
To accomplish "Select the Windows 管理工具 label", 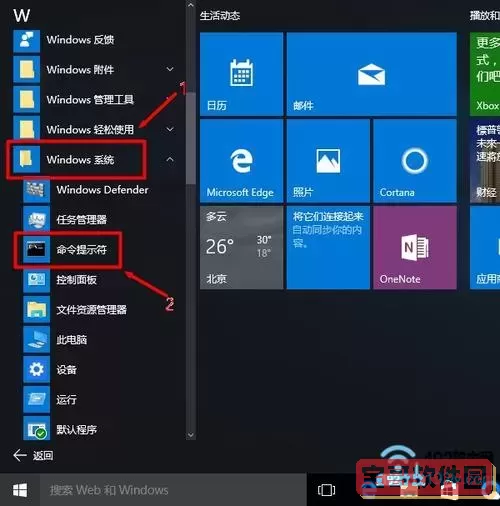I will point(90,100).
